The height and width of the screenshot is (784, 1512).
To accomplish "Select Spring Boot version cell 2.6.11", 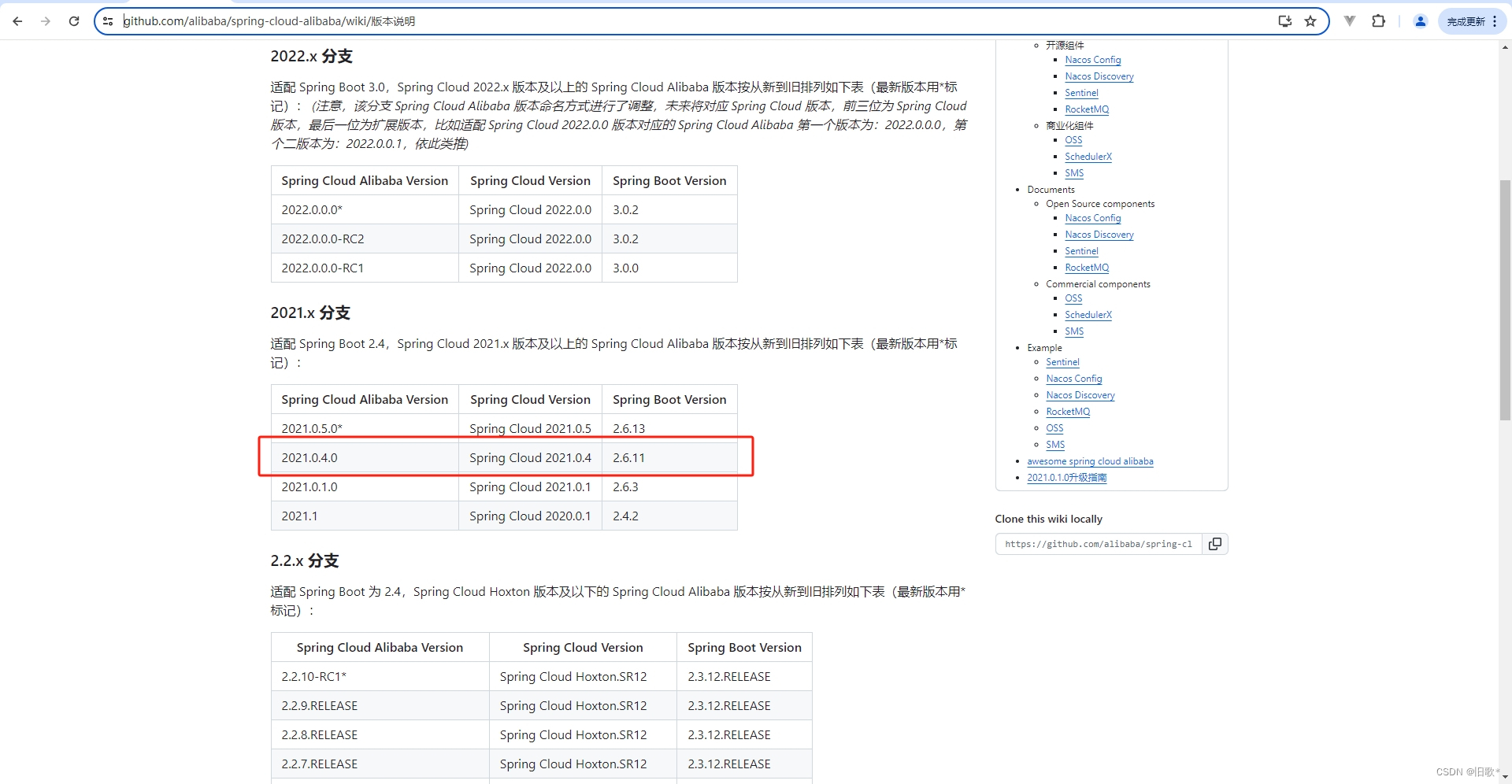I will (x=669, y=458).
